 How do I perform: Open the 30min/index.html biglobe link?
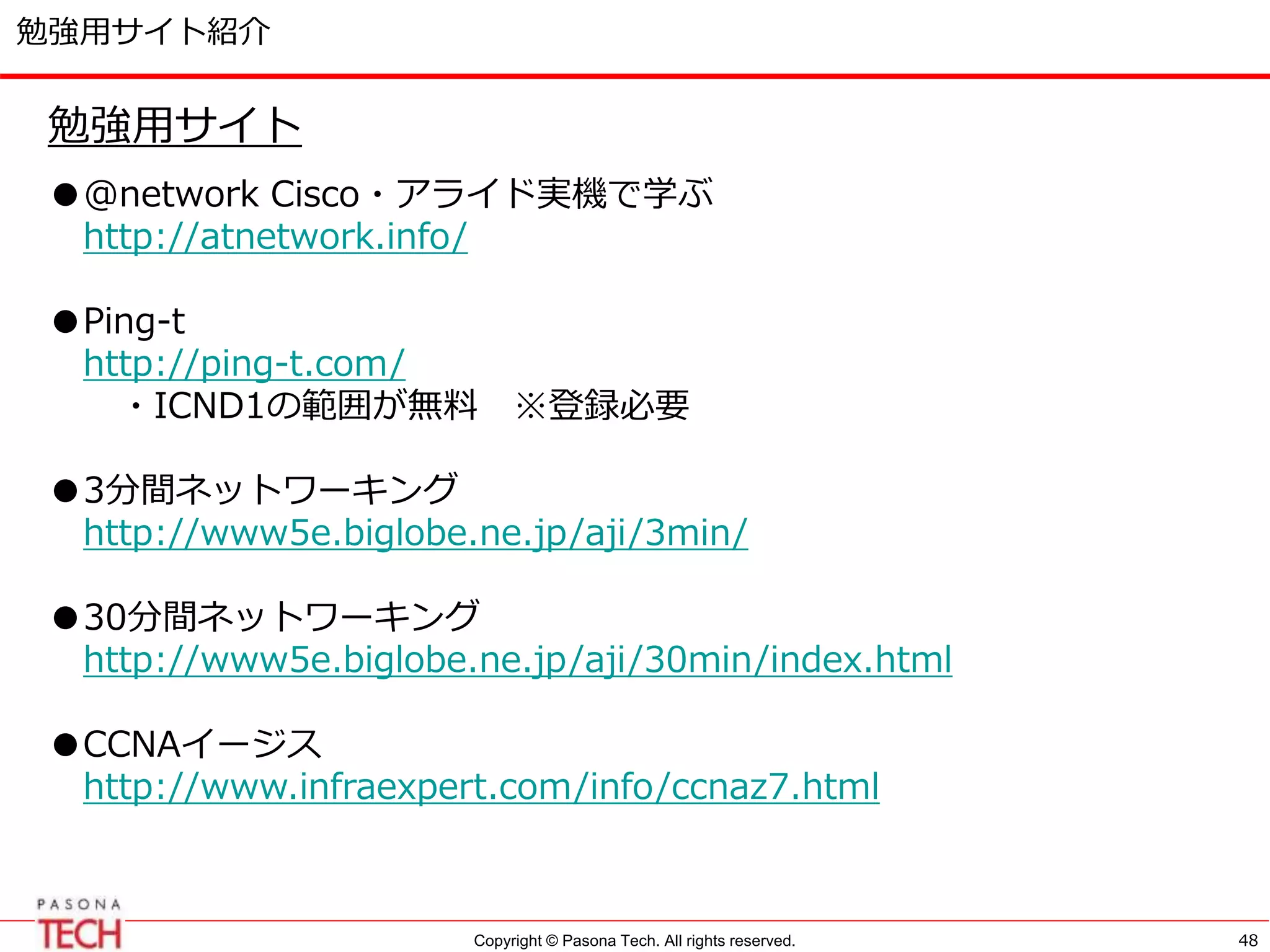click(518, 660)
